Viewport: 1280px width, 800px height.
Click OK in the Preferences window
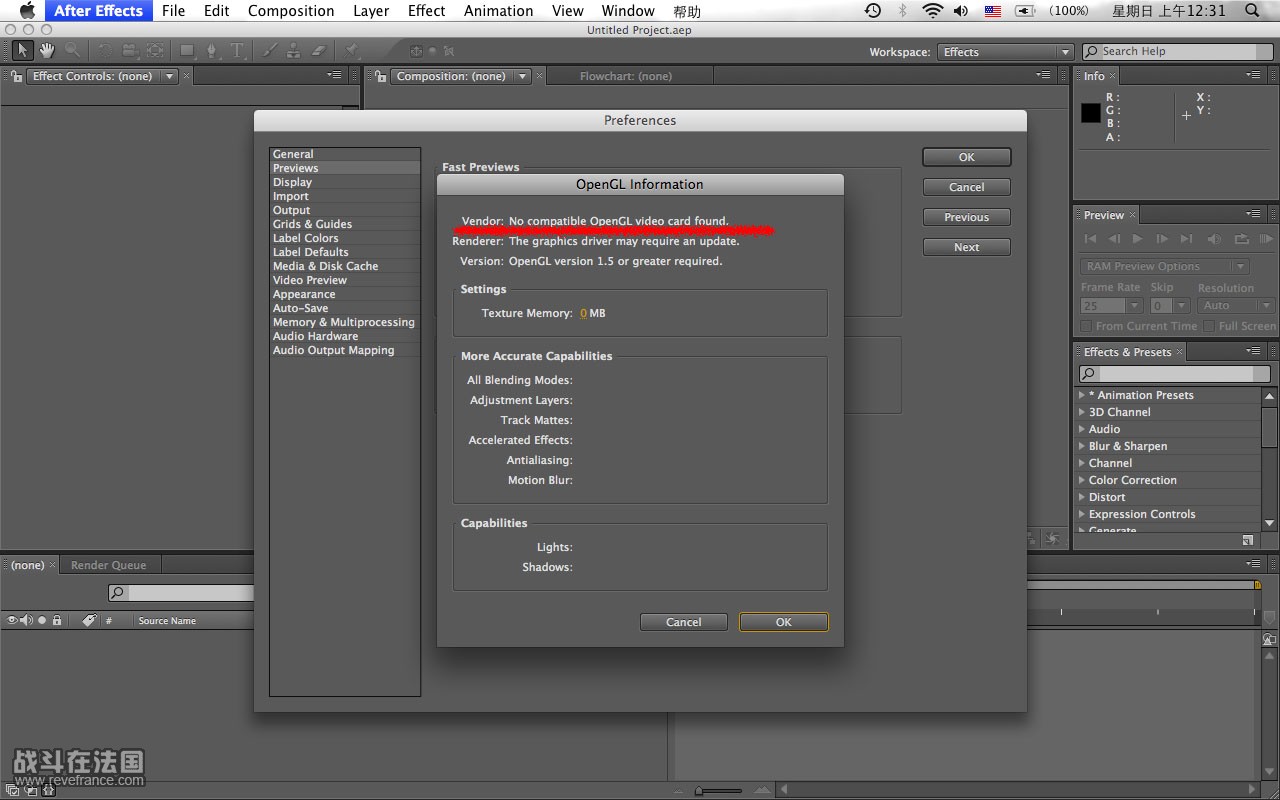click(x=967, y=157)
